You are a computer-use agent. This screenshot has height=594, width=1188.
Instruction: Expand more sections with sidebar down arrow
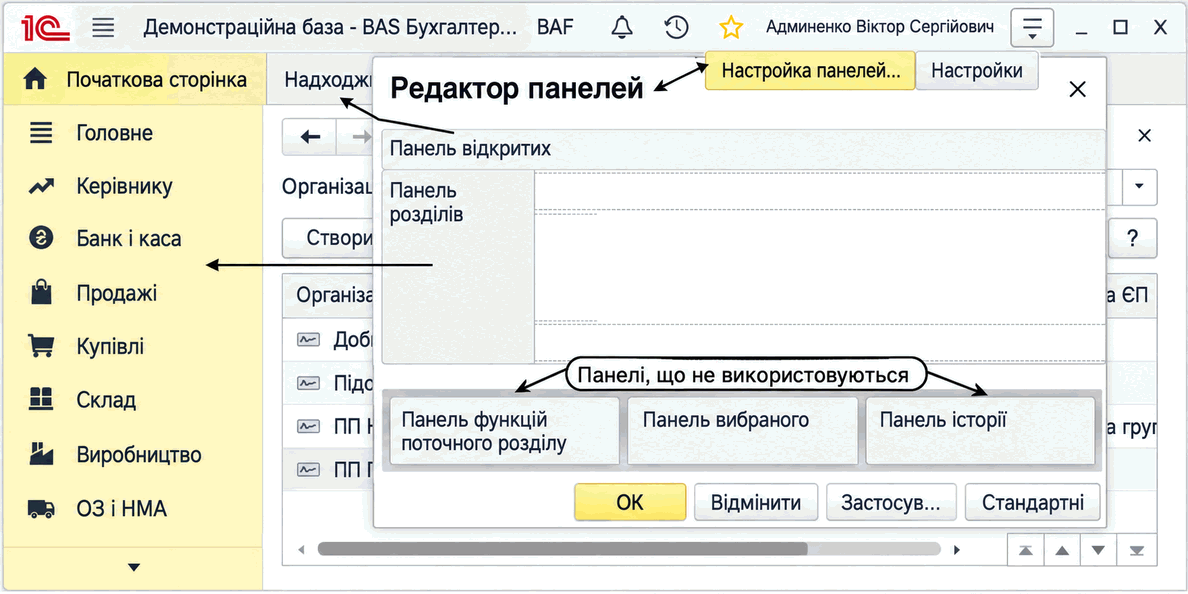[x=134, y=567]
